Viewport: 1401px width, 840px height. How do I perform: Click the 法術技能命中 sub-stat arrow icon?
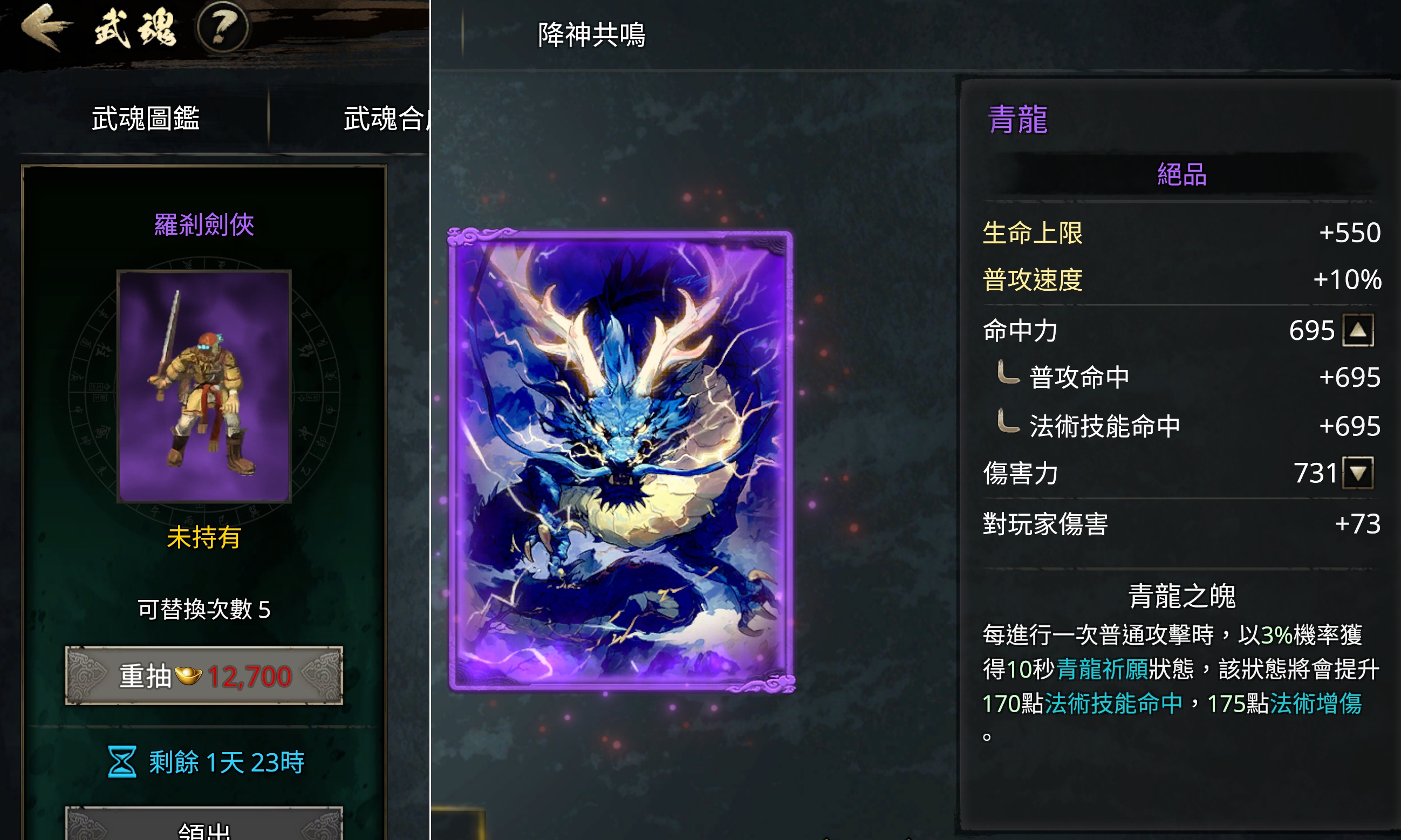click(x=1008, y=421)
